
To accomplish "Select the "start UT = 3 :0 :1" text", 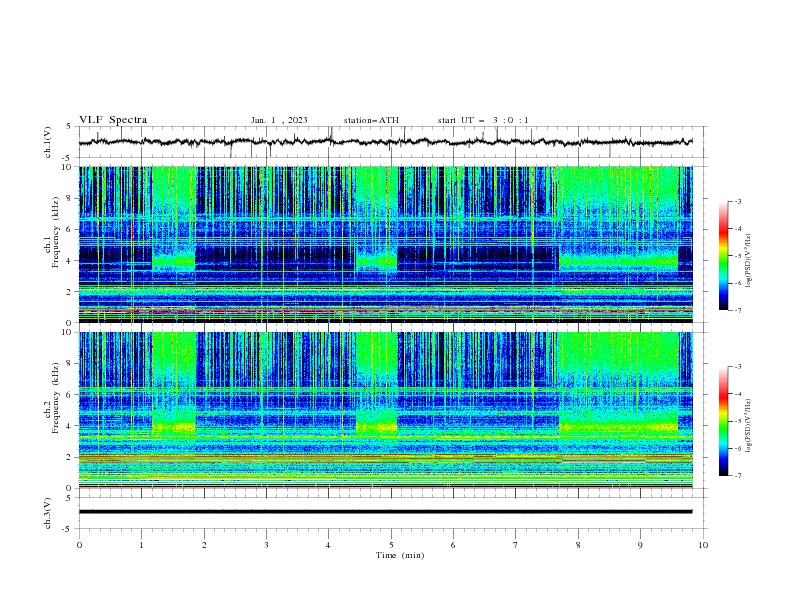I will coord(483,120).
